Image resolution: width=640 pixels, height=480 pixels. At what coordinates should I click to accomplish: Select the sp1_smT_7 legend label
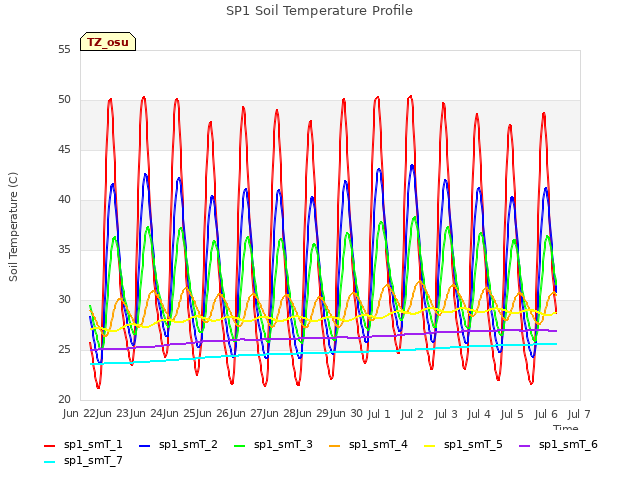(x=93, y=460)
